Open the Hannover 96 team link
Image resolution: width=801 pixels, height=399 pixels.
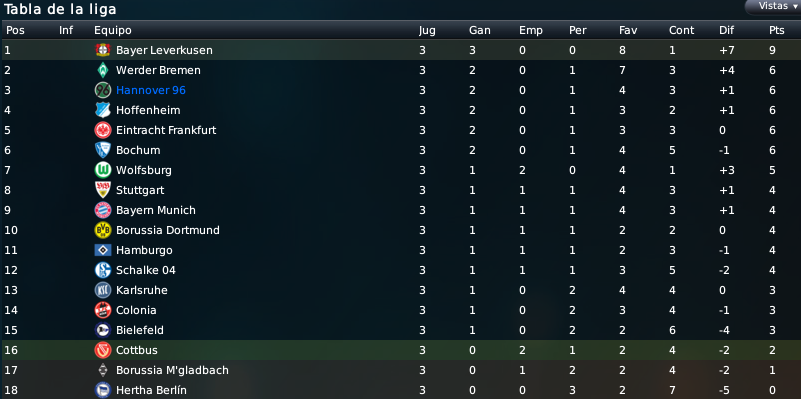tap(151, 90)
